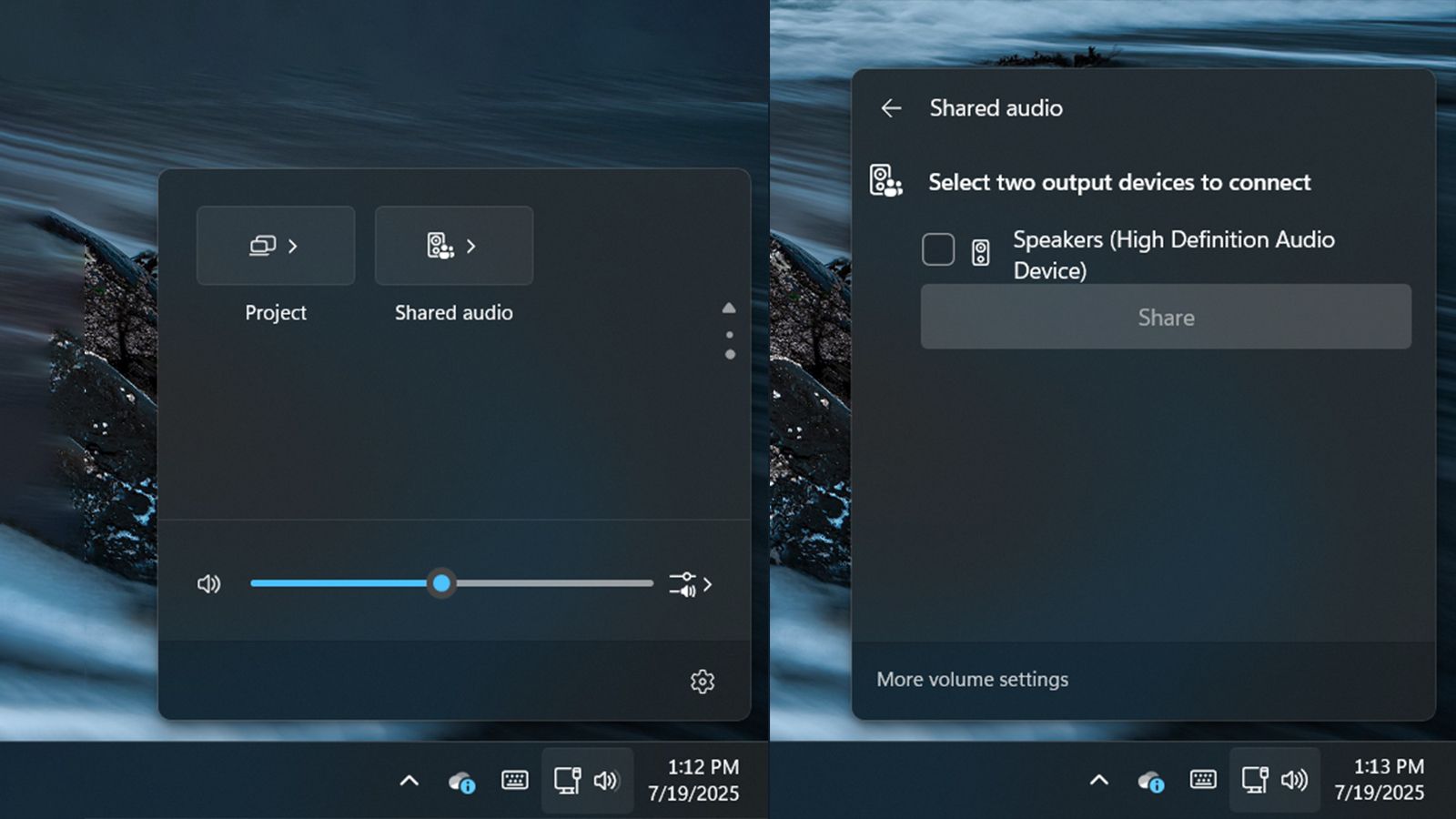Check the Speakers (High Definition Audio Device) box

[x=937, y=248]
